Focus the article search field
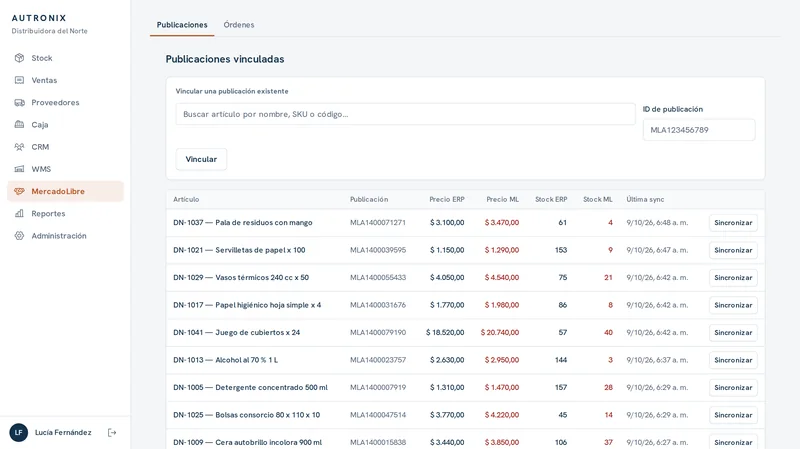800x449 pixels. click(406, 114)
